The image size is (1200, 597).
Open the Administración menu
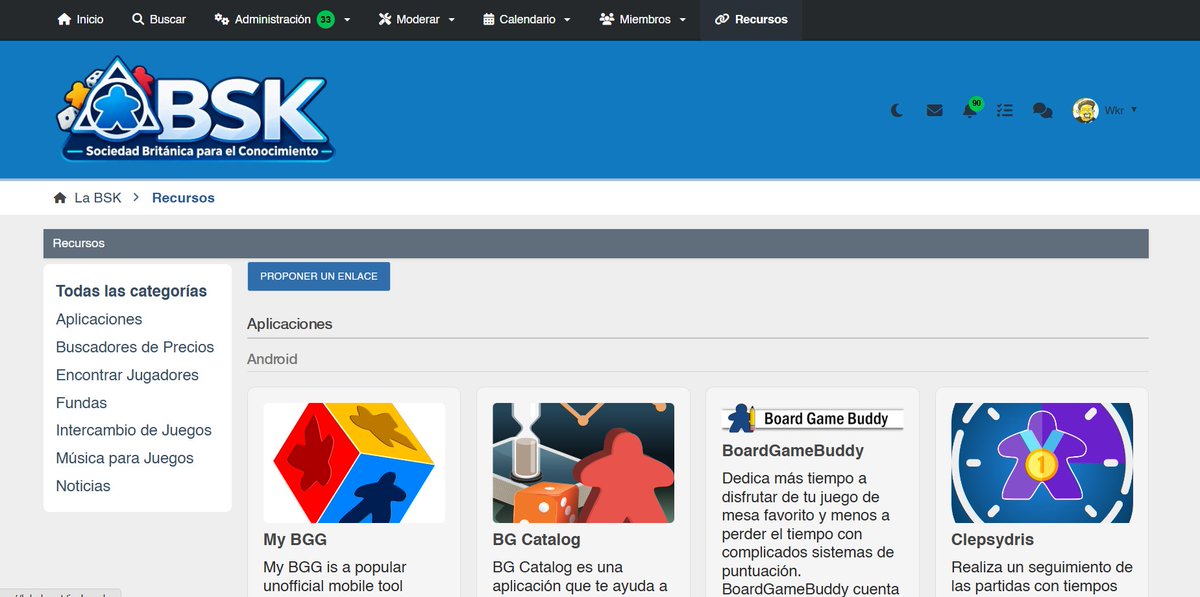(282, 19)
